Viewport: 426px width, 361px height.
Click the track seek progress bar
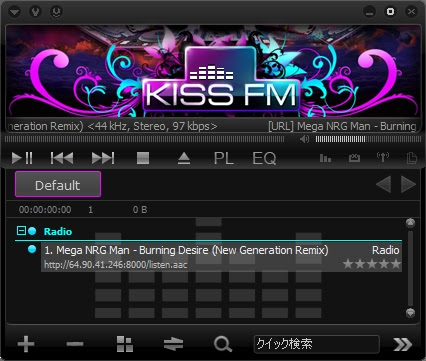tap(145, 139)
